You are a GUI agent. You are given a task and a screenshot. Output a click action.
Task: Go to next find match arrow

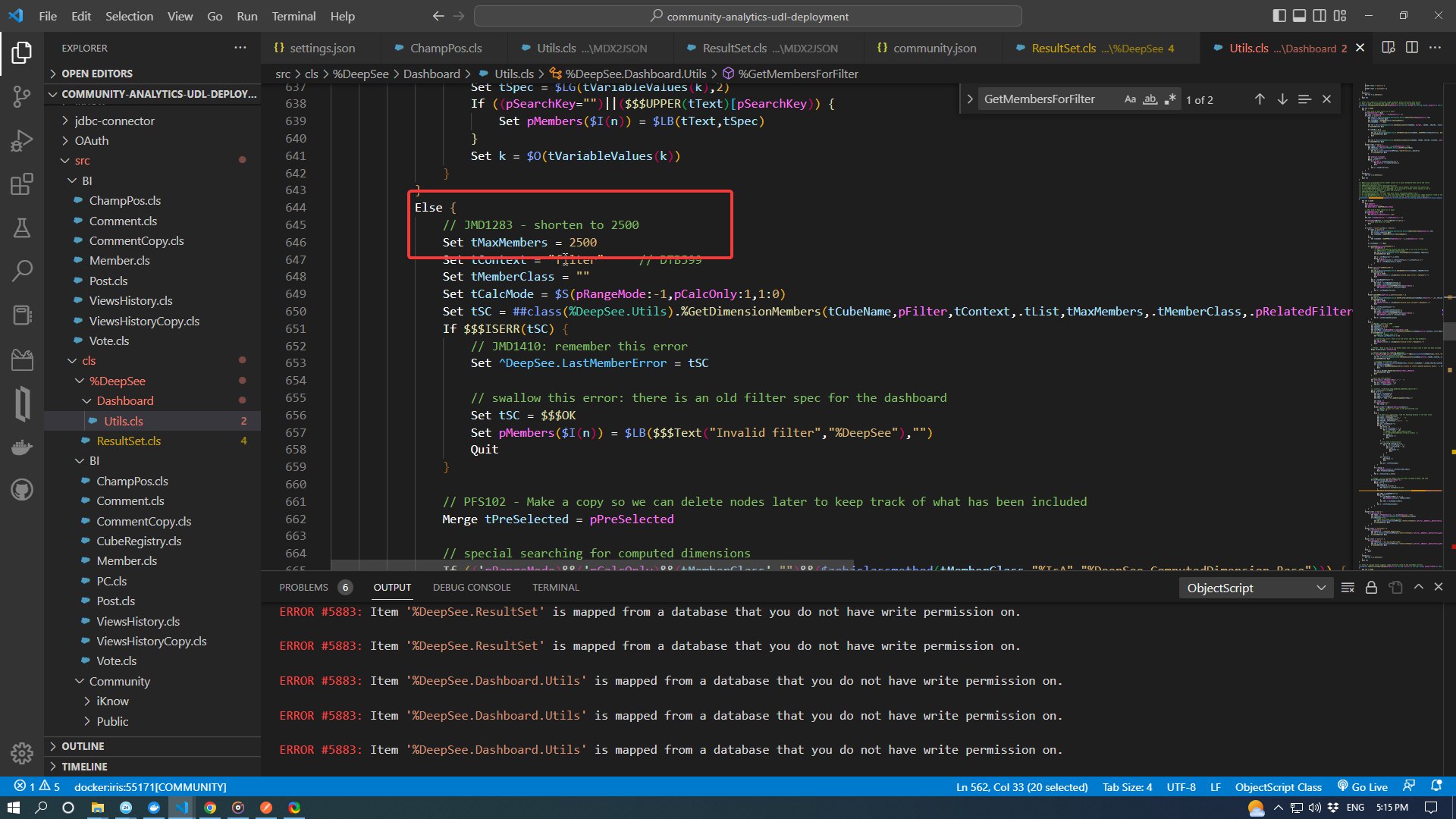point(1282,99)
